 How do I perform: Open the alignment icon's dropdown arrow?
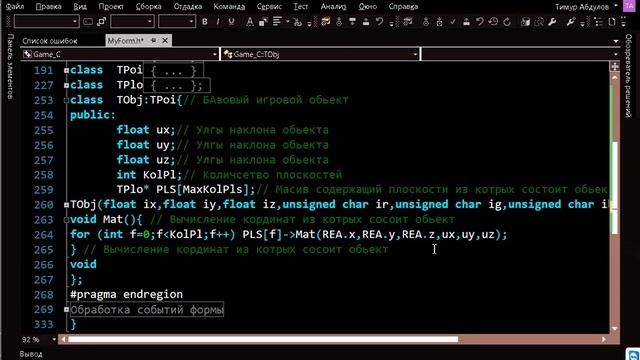pos(287,22)
